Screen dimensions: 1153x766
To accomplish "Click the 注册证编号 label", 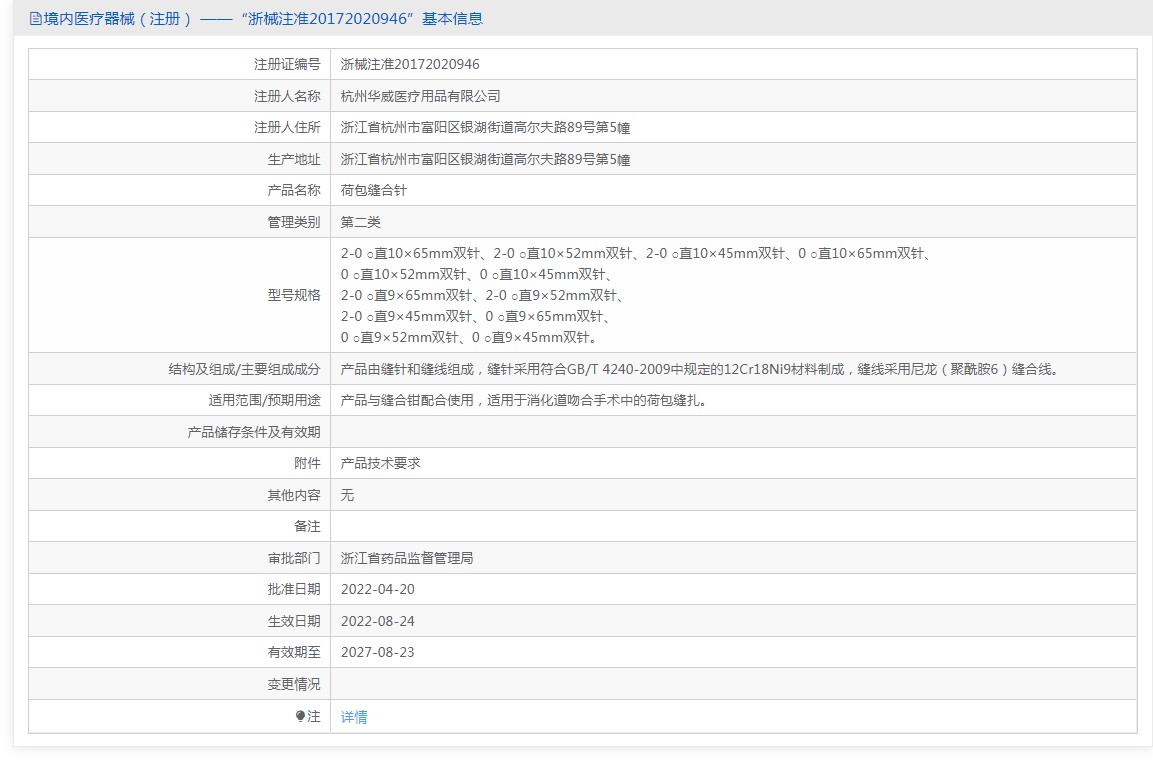I will [288, 65].
